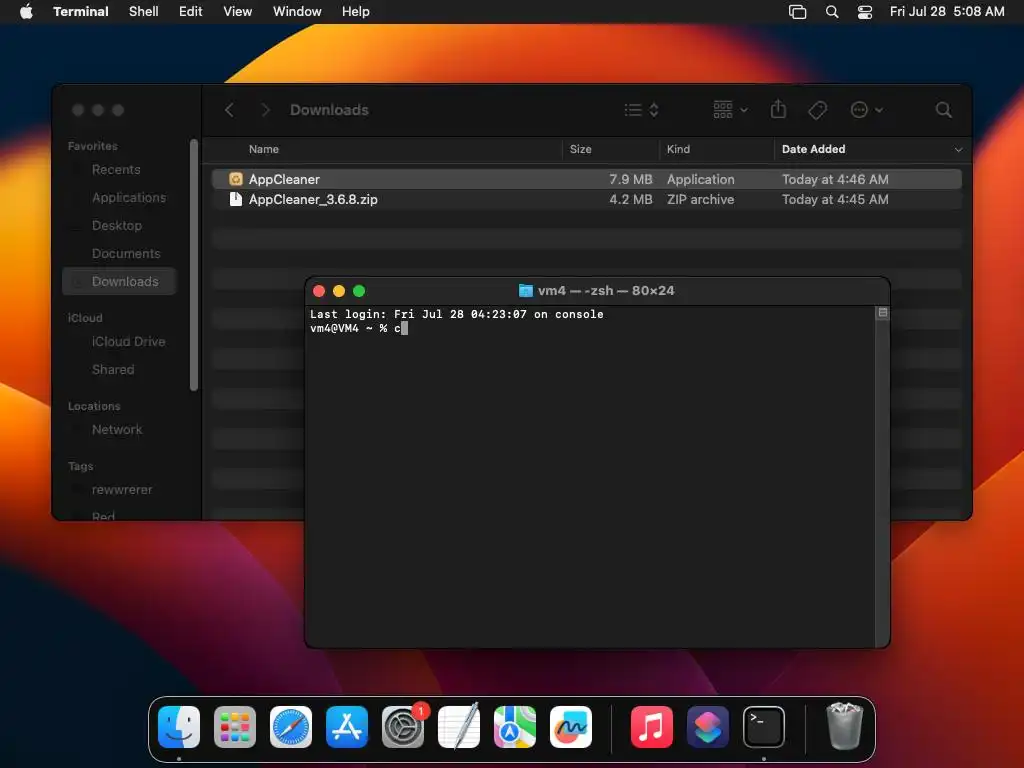Sort by the Kind column header
The width and height of the screenshot is (1024, 768).
pyautogui.click(x=678, y=150)
